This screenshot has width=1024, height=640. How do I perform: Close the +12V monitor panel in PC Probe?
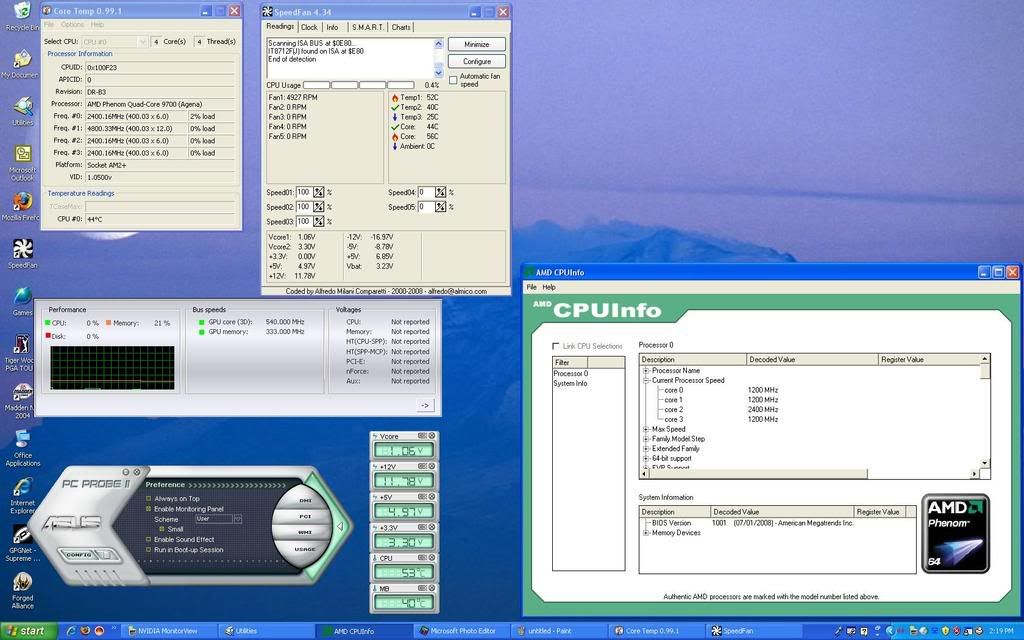pyautogui.click(x=432, y=466)
